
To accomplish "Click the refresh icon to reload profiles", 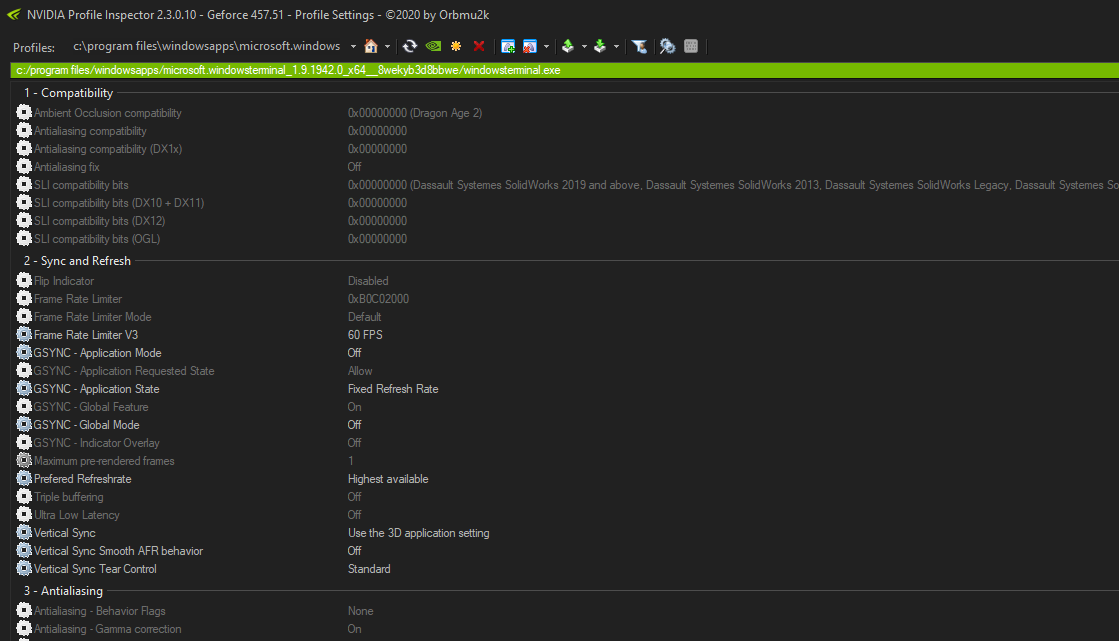I will click(410, 46).
